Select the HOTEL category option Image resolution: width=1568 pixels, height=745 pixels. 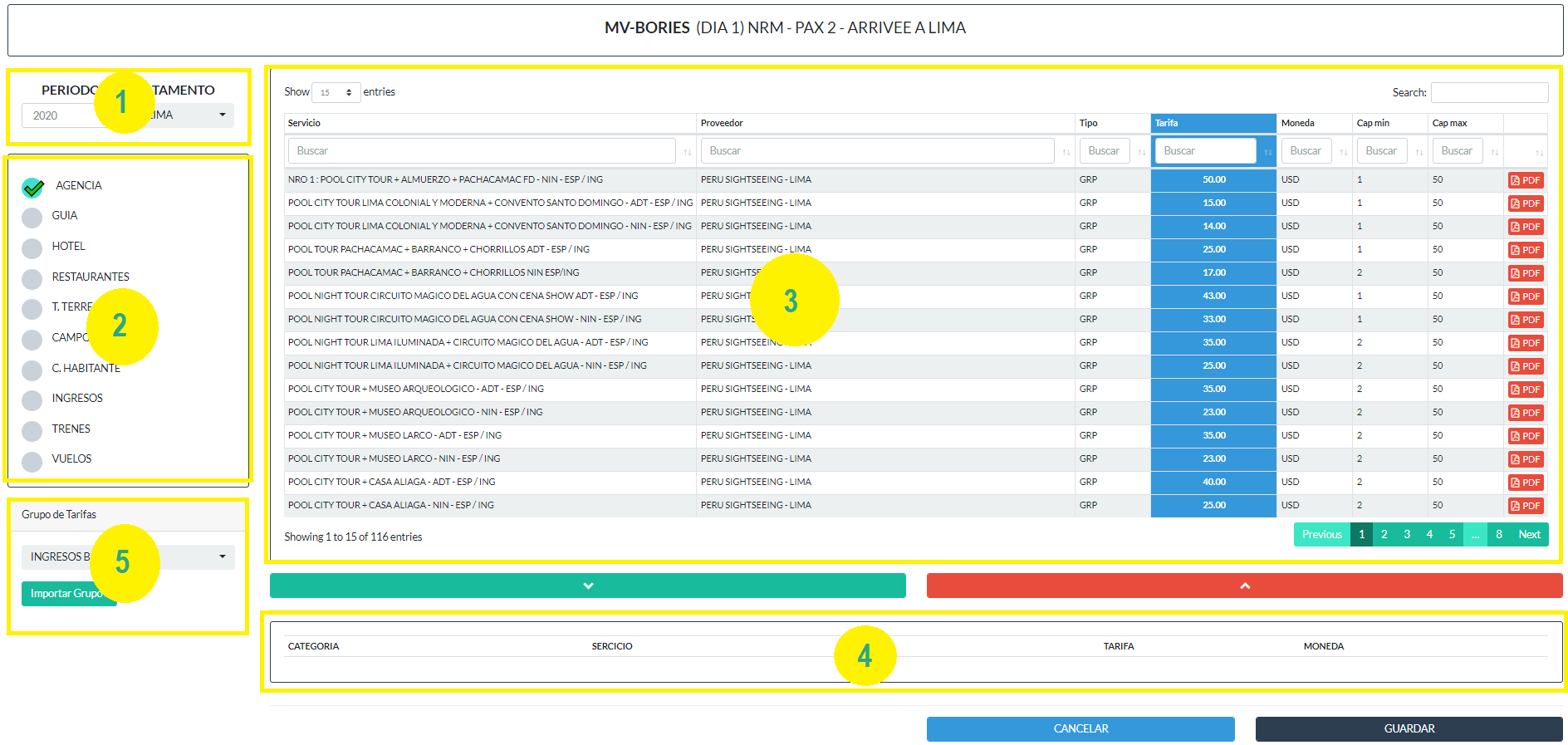pos(32,248)
